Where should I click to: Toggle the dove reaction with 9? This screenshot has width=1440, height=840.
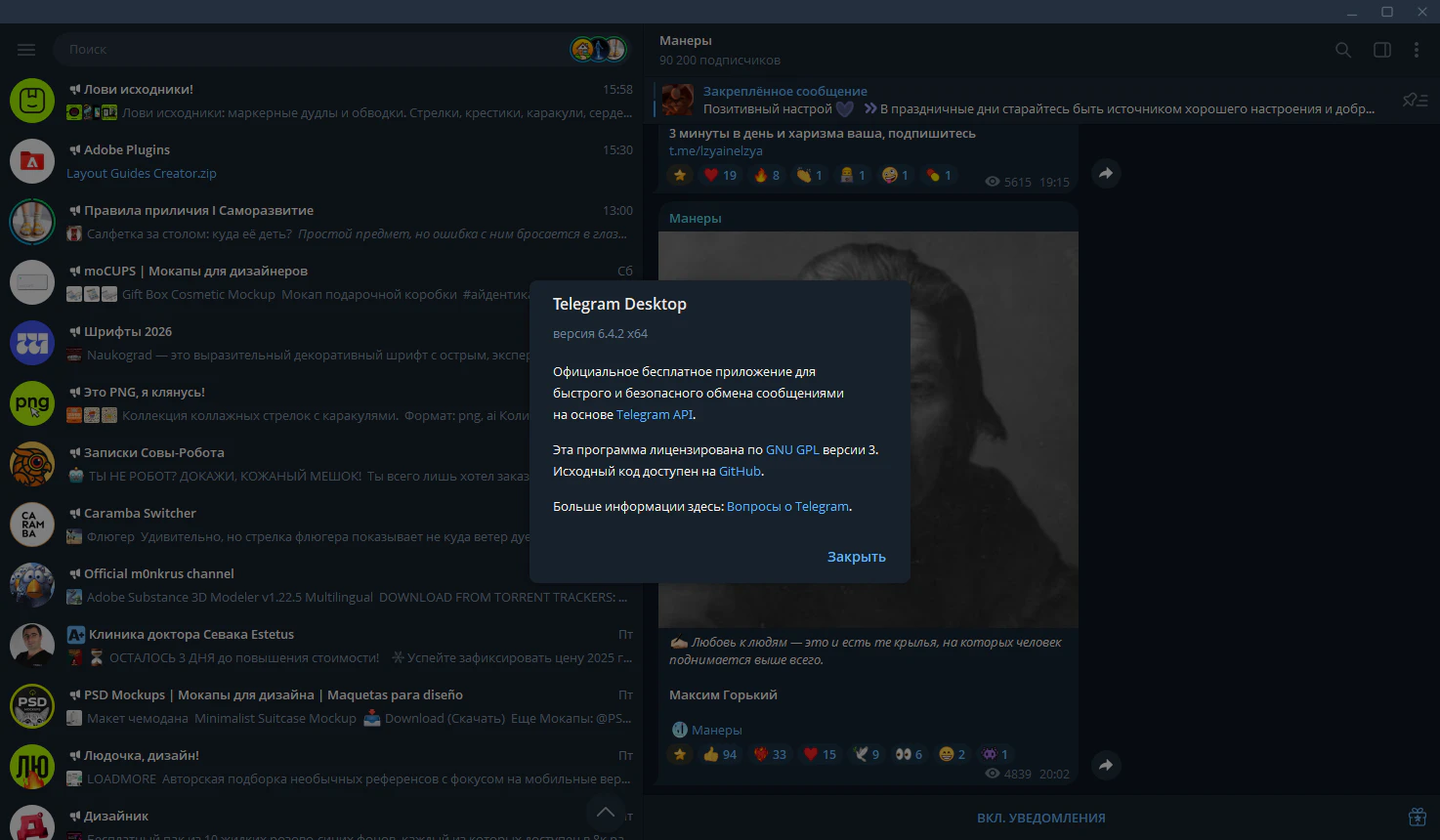(x=867, y=754)
